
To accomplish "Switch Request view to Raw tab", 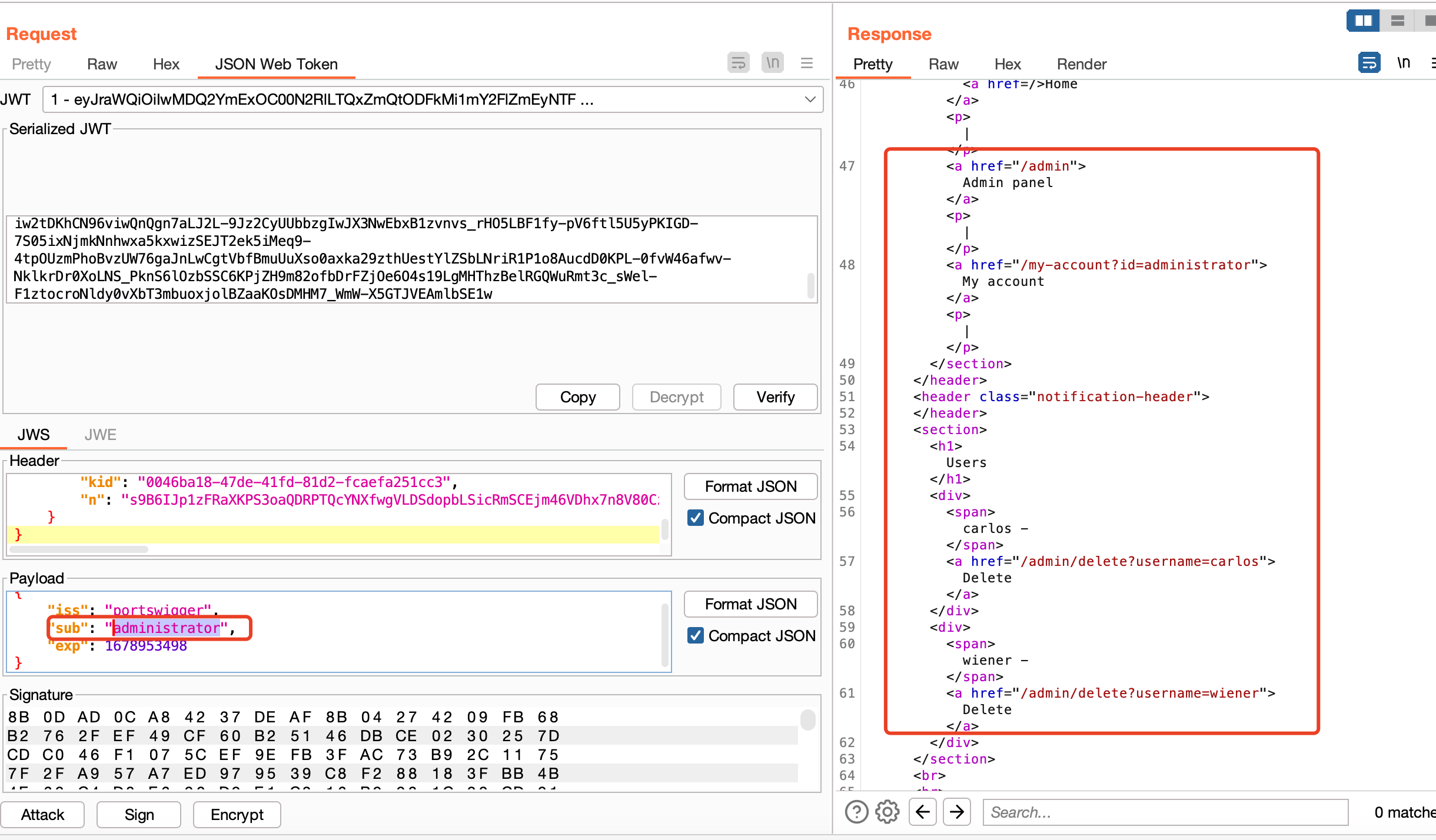I will tap(102, 64).
